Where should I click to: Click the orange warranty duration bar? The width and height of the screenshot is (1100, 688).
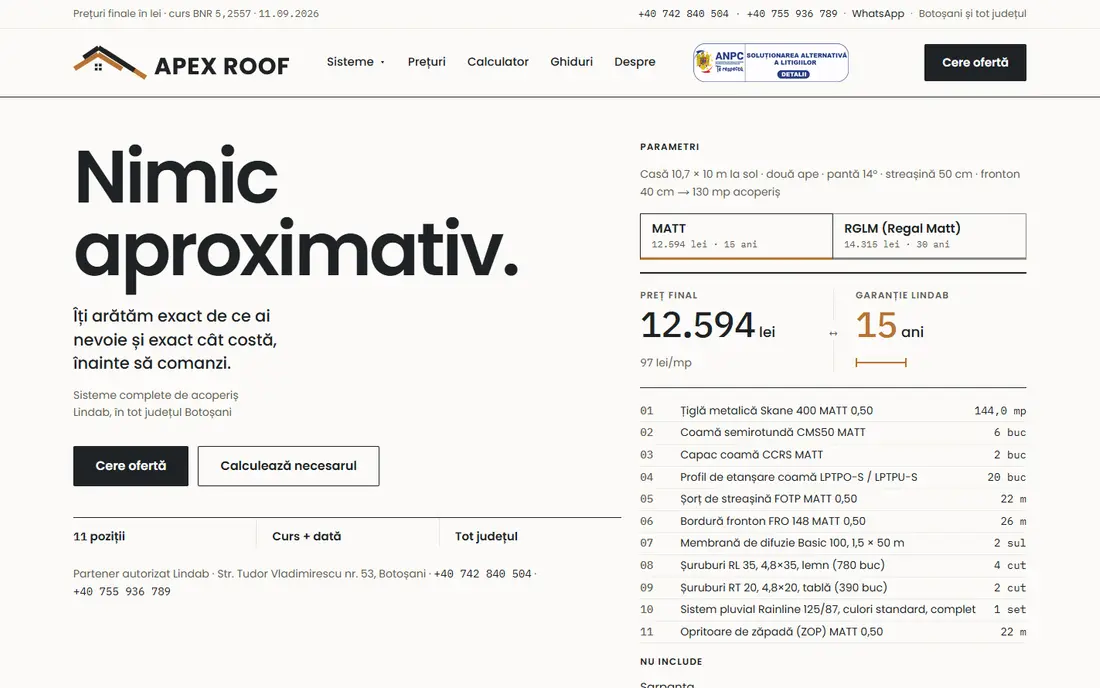coord(881,363)
